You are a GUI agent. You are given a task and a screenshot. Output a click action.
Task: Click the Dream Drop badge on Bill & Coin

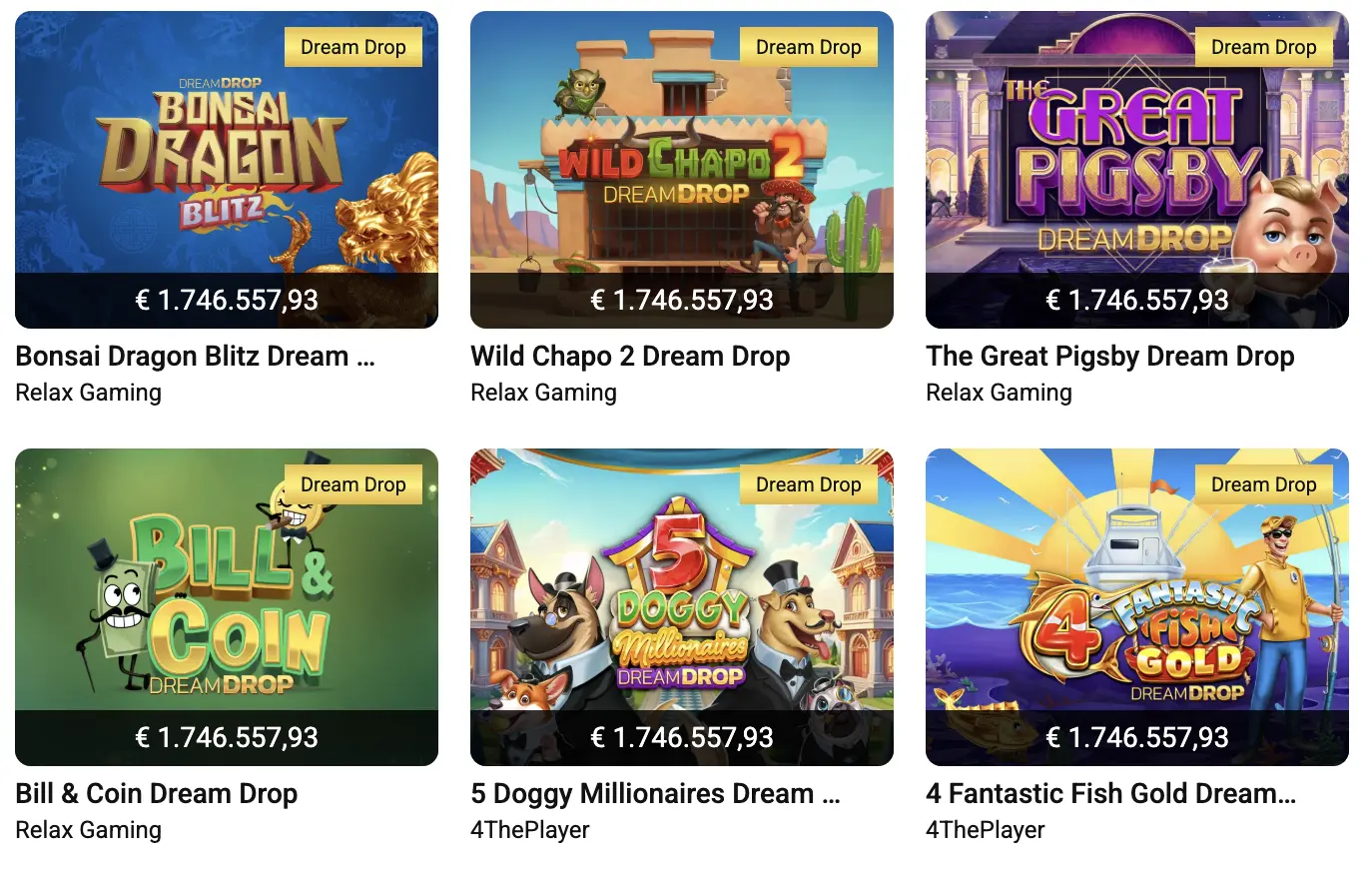click(353, 484)
